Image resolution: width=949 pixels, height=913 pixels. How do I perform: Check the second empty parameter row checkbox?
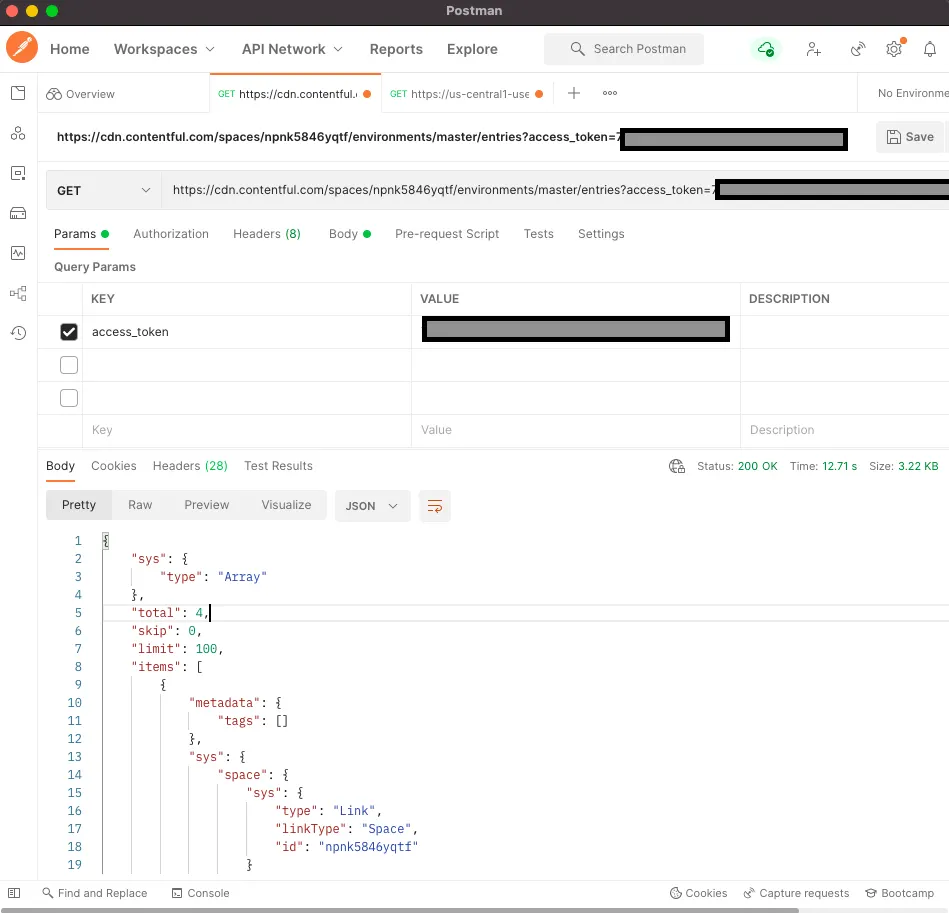pyautogui.click(x=69, y=398)
